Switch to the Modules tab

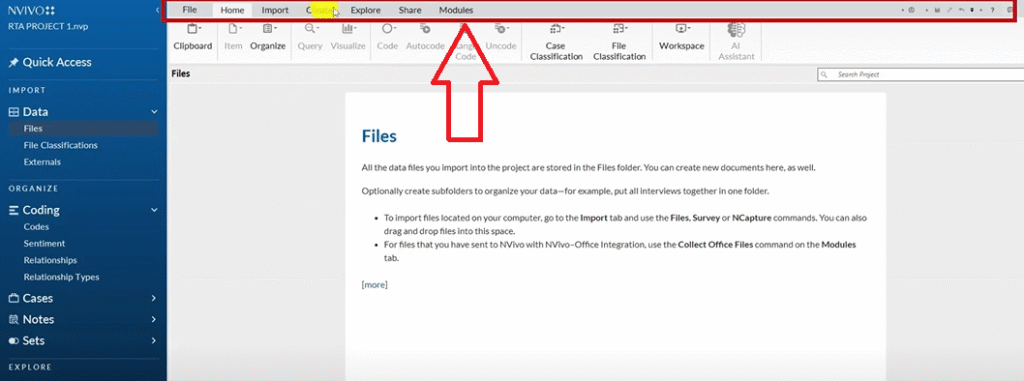pyautogui.click(x=456, y=10)
